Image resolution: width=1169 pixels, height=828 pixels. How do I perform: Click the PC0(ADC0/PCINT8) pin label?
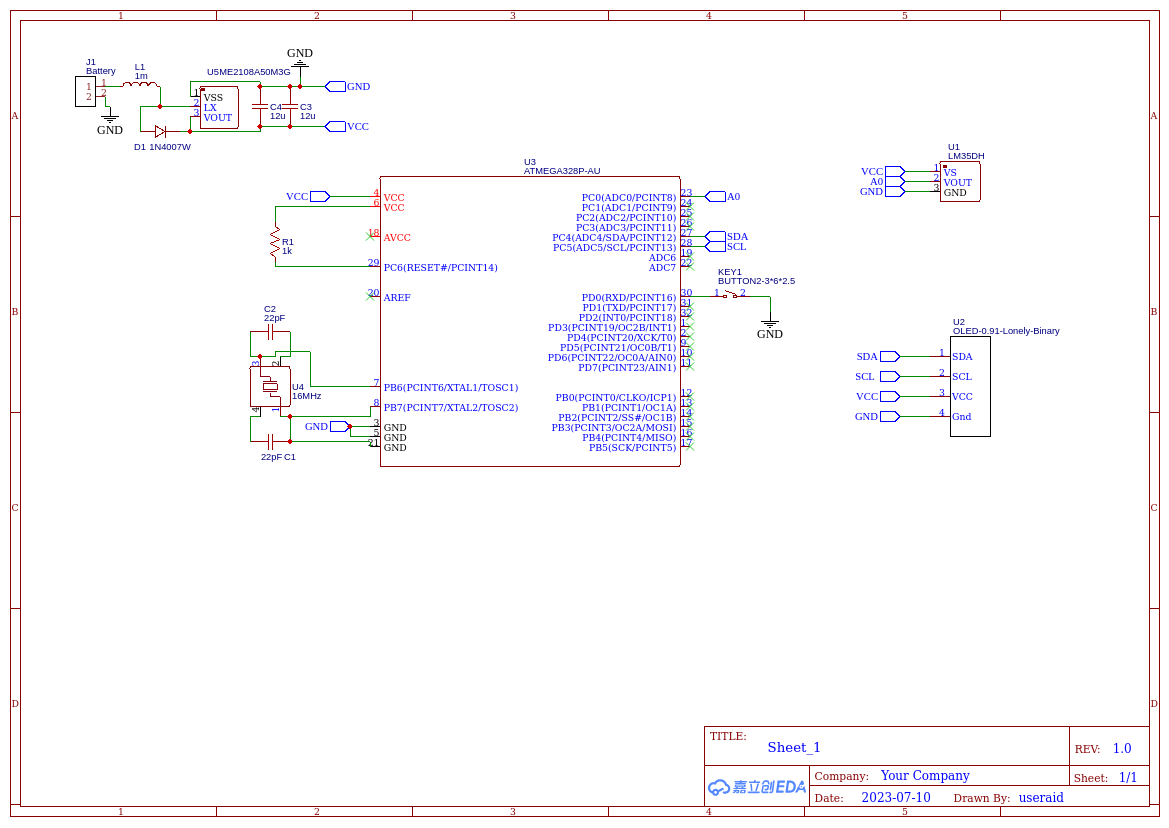pos(629,197)
